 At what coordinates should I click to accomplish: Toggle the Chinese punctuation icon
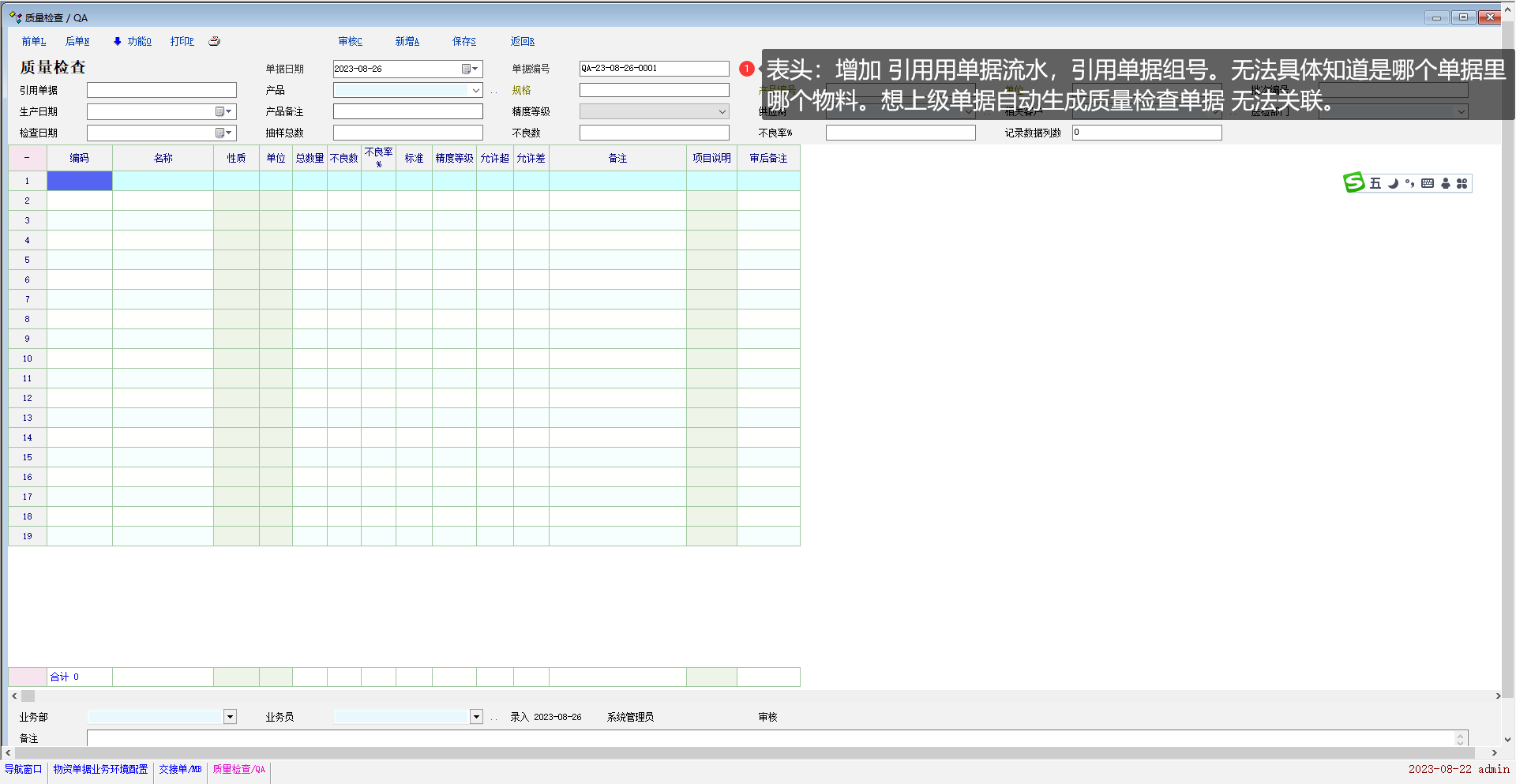1409,183
